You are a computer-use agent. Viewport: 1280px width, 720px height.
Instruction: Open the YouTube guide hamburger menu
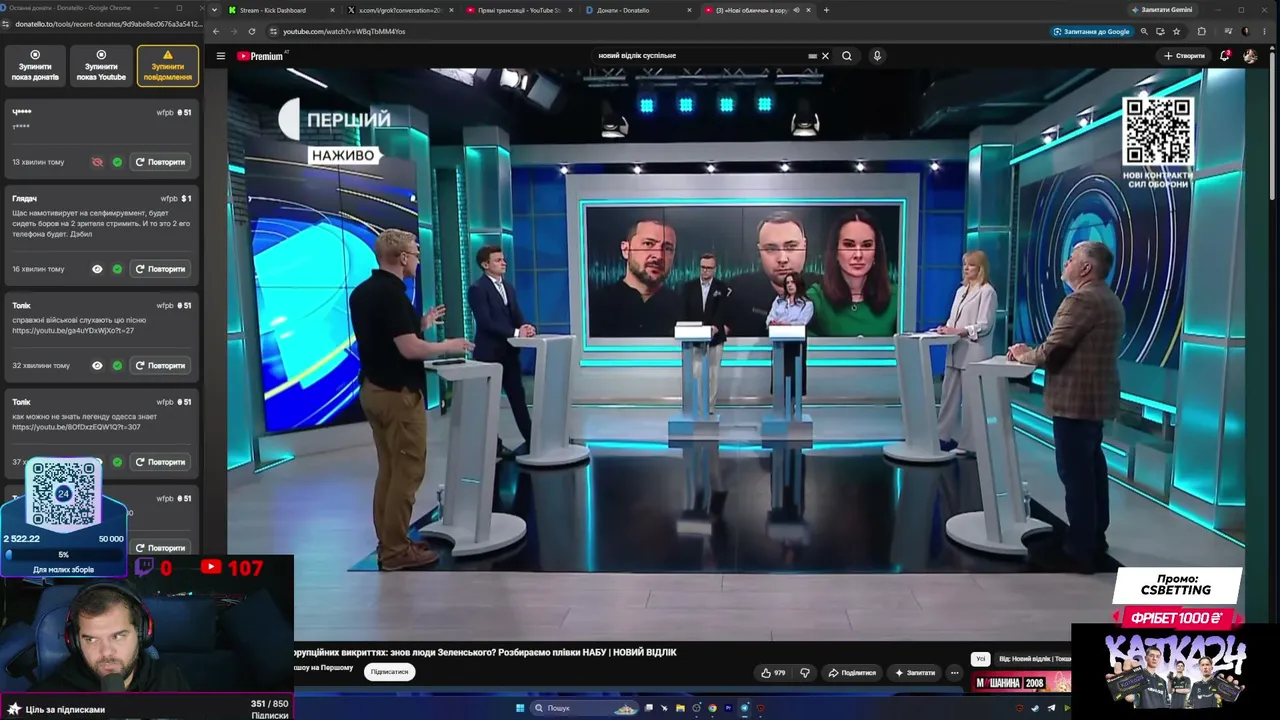click(221, 56)
